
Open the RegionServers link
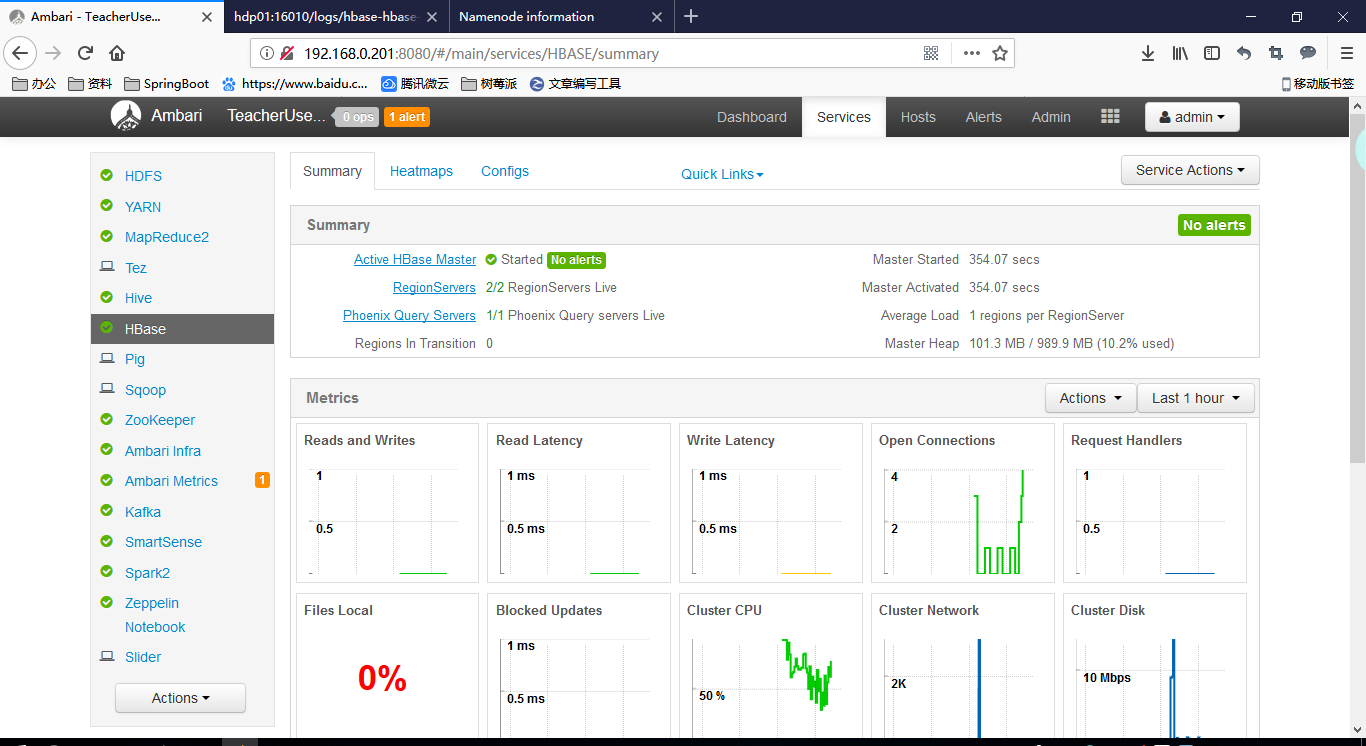(434, 287)
